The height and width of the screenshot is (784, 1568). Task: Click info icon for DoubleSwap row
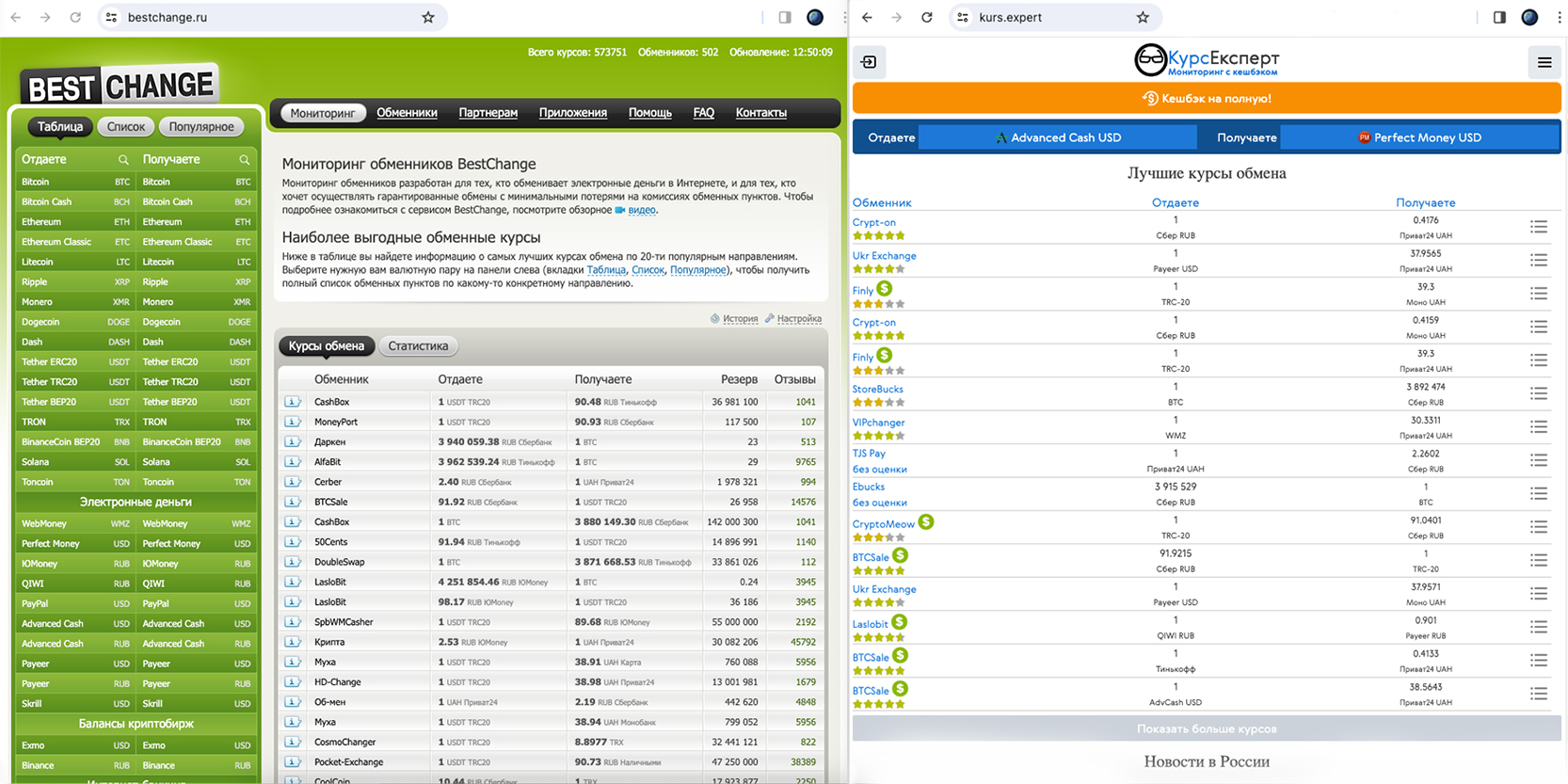[293, 562]
